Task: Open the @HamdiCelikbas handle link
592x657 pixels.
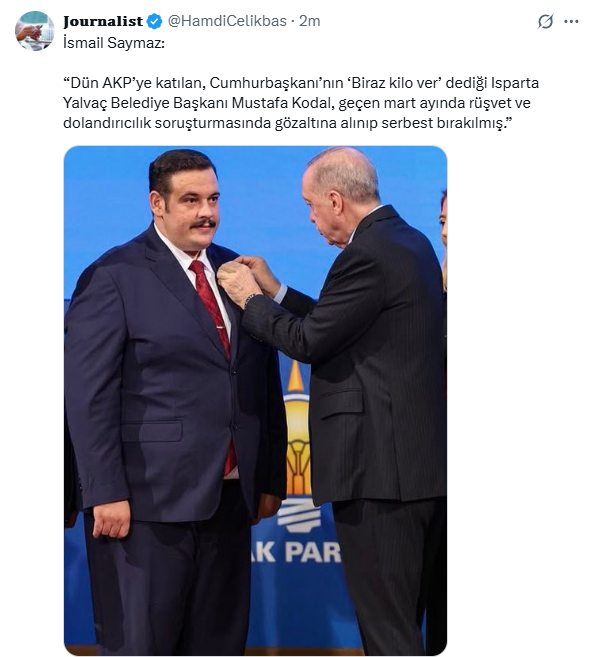Action: [x=227, y=21]
